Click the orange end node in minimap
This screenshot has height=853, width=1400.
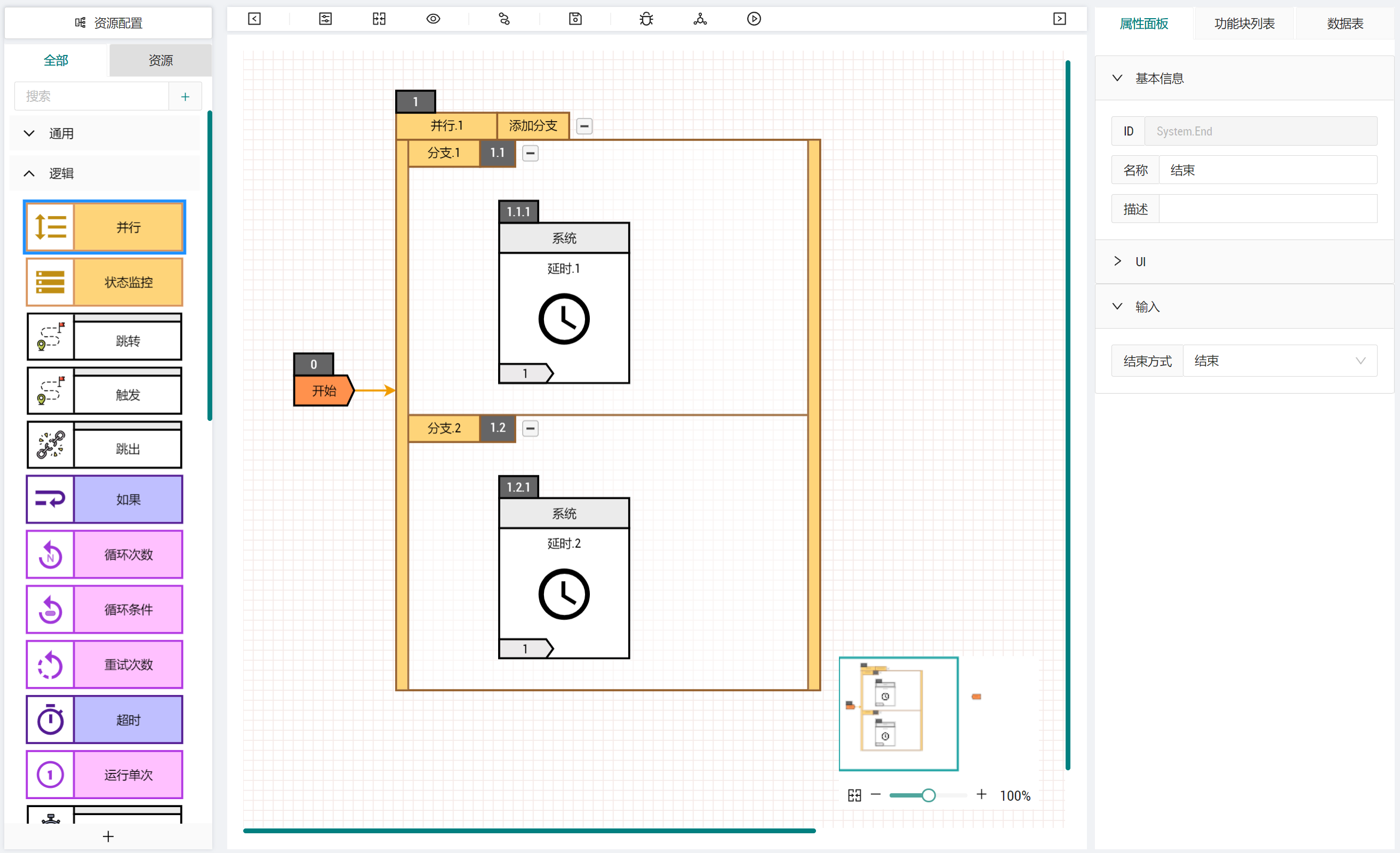click(x=976, y=697)
